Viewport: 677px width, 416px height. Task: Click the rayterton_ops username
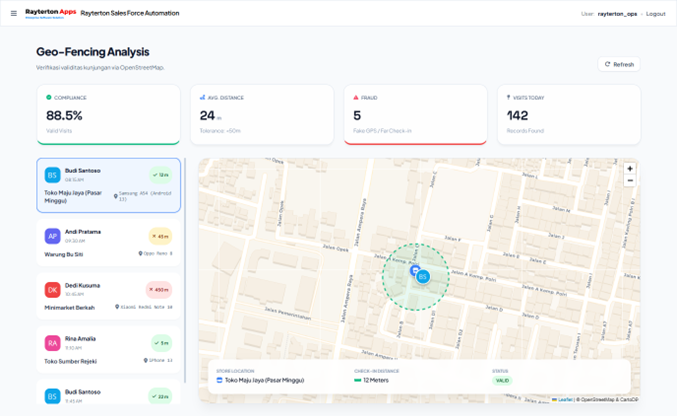(617, 14)
